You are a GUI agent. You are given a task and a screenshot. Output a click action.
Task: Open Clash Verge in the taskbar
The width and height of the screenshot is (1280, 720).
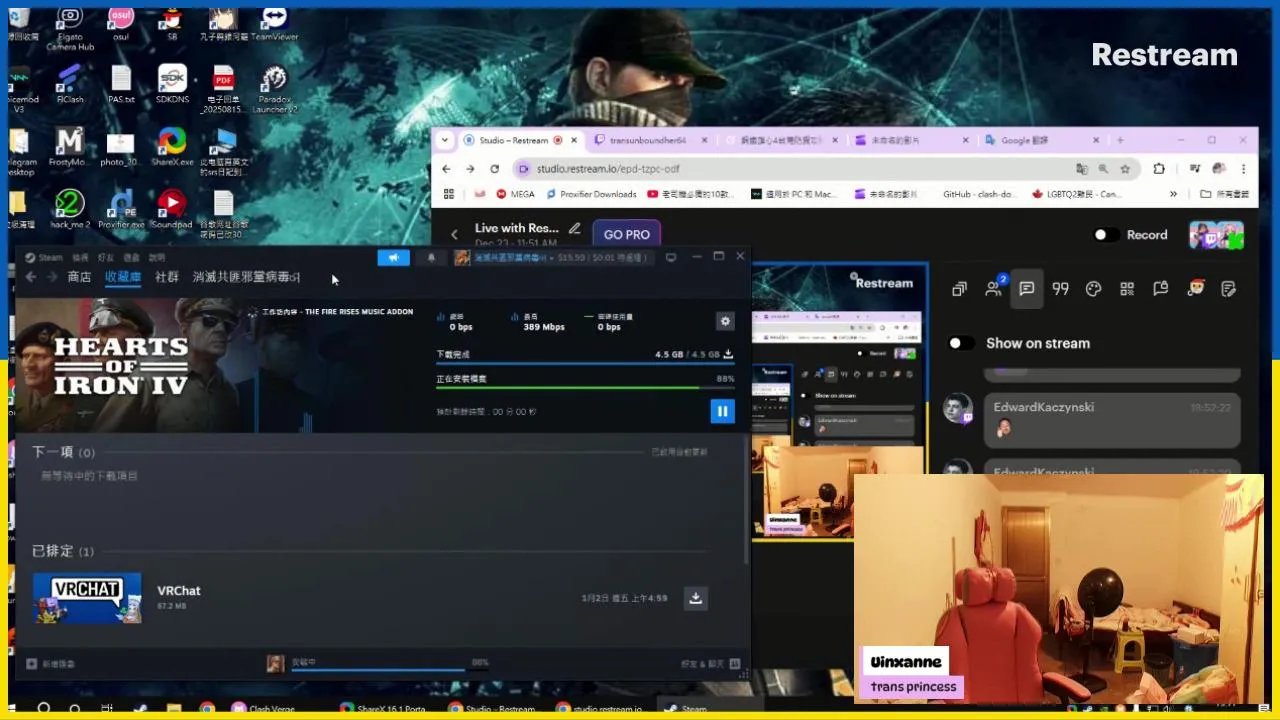pos(264,709)
